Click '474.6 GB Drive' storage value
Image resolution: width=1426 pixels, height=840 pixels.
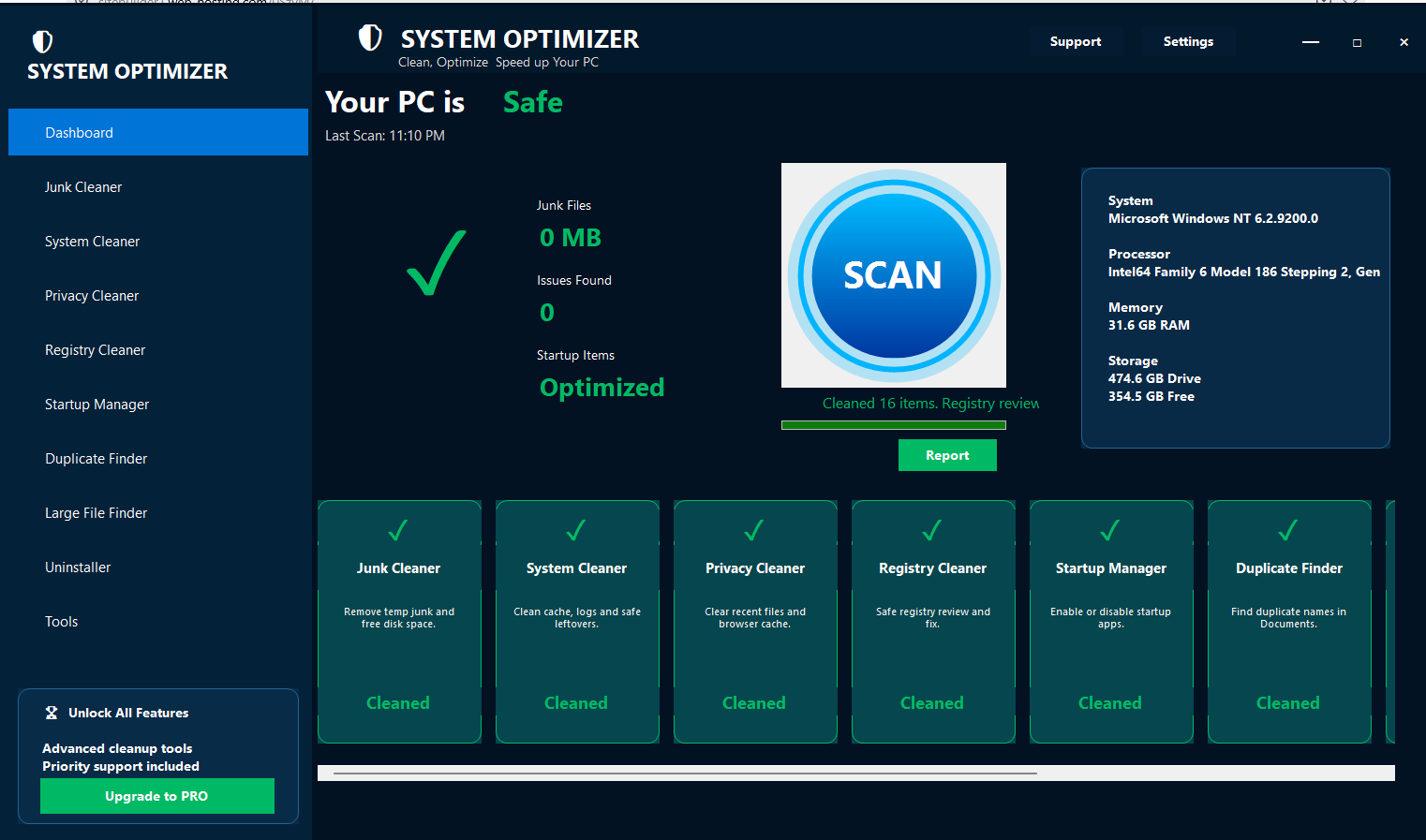click(1154, 378)
